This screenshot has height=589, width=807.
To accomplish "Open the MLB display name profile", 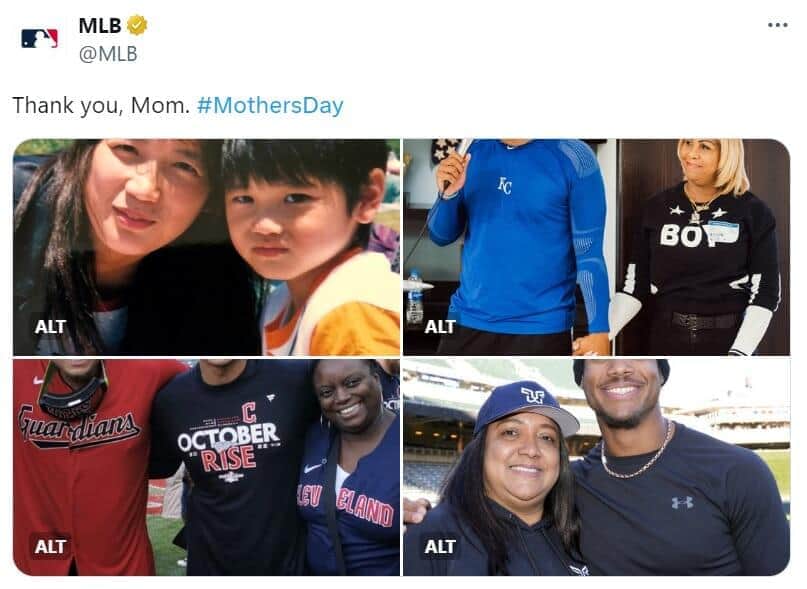I will [x=100, y=26].
